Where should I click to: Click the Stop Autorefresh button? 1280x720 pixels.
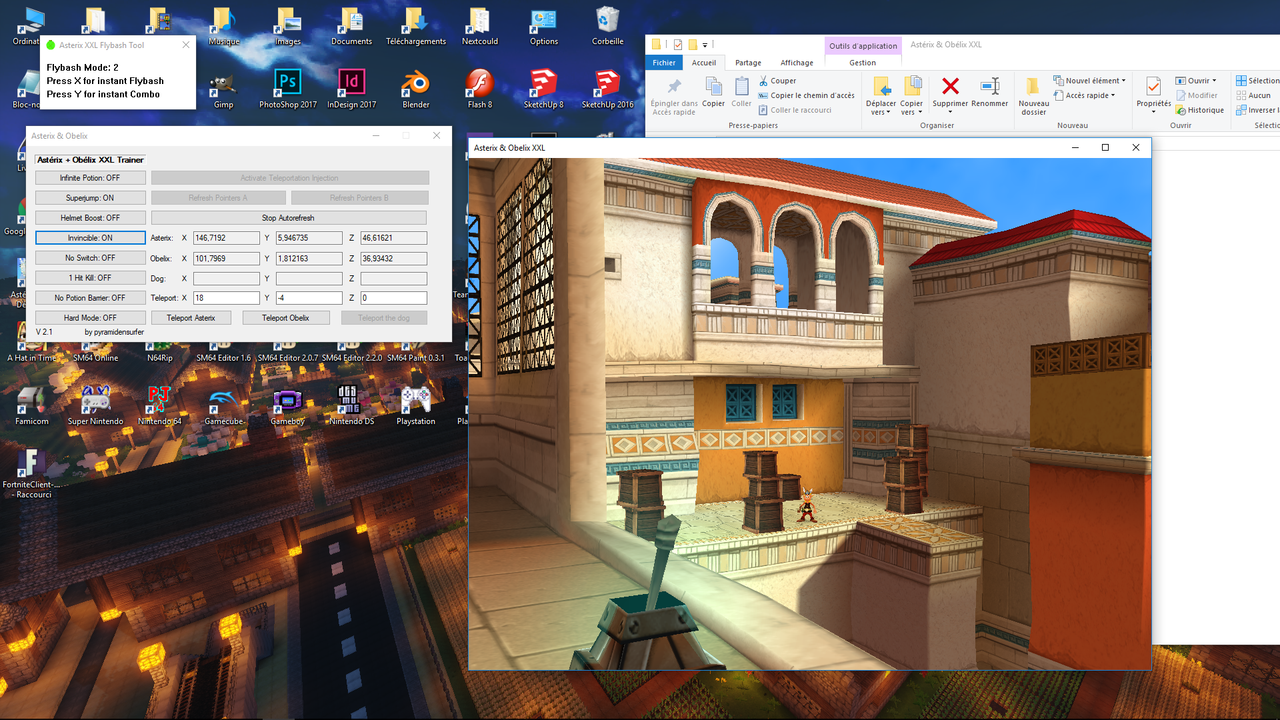click(288, 218)
